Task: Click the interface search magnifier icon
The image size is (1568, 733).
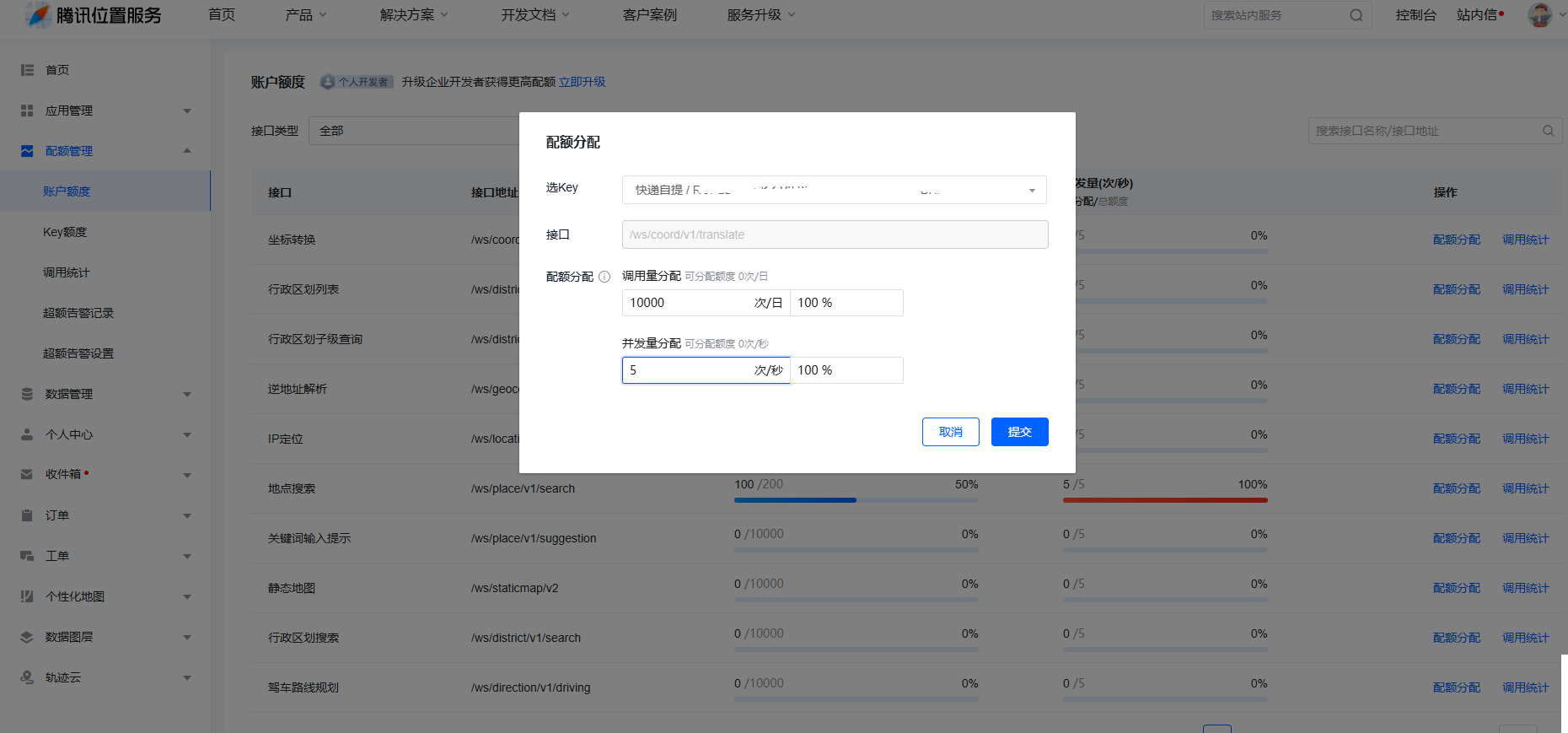Action: (1549, 131)
